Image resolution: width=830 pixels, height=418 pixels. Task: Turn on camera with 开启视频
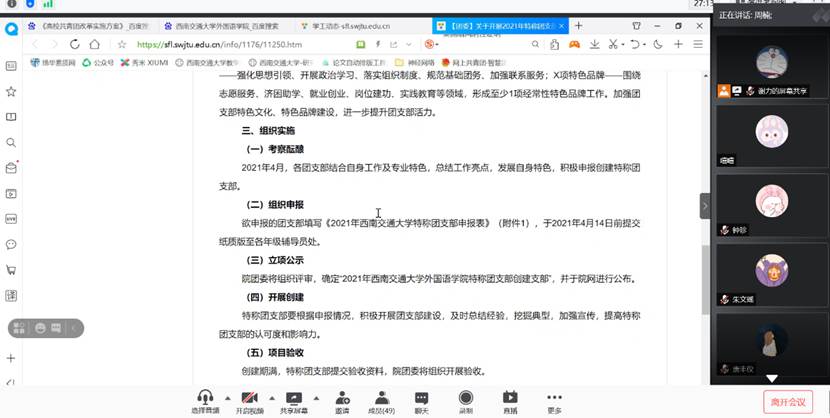click(x=249, y=402)
